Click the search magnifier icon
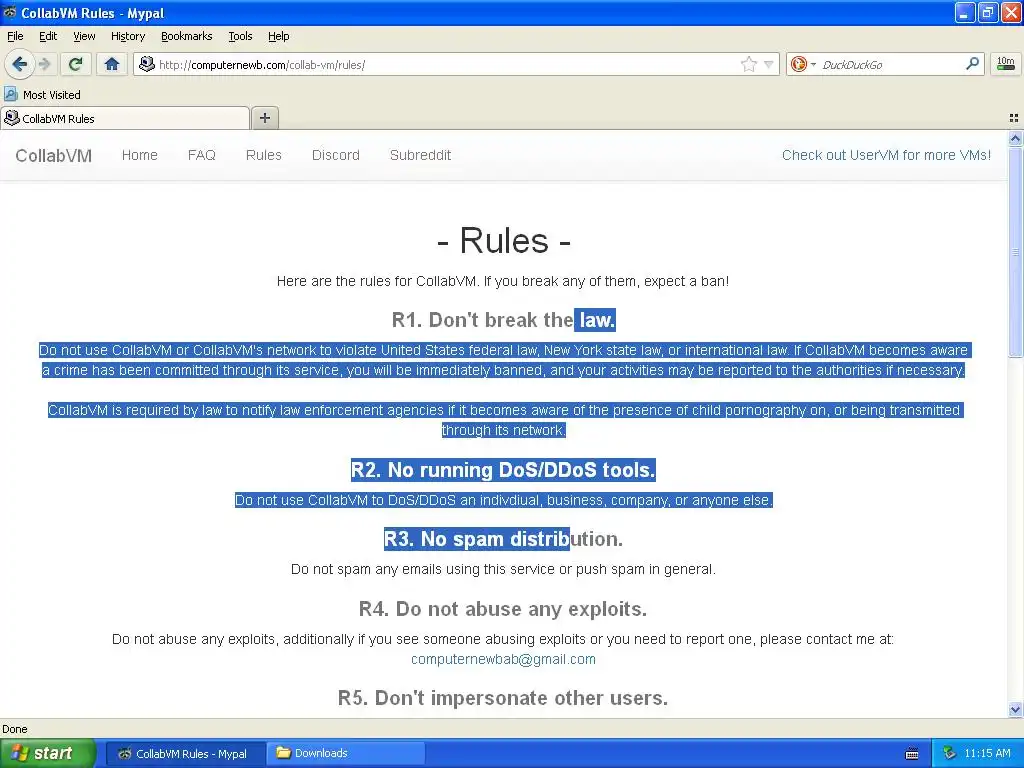The image size is (1024, 768). click(972, 63)
